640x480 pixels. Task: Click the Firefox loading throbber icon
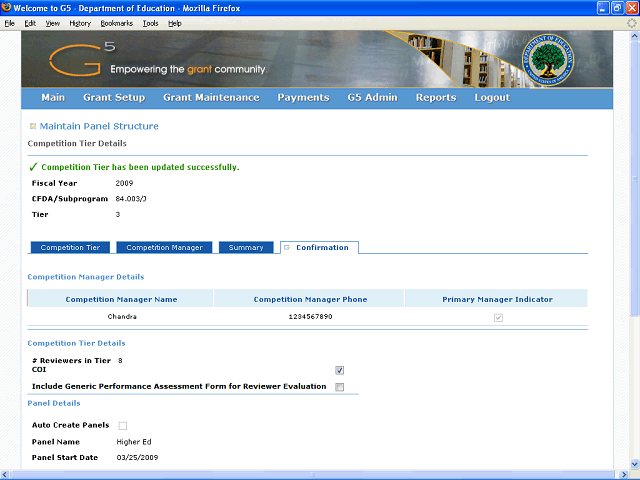point(631,22)
